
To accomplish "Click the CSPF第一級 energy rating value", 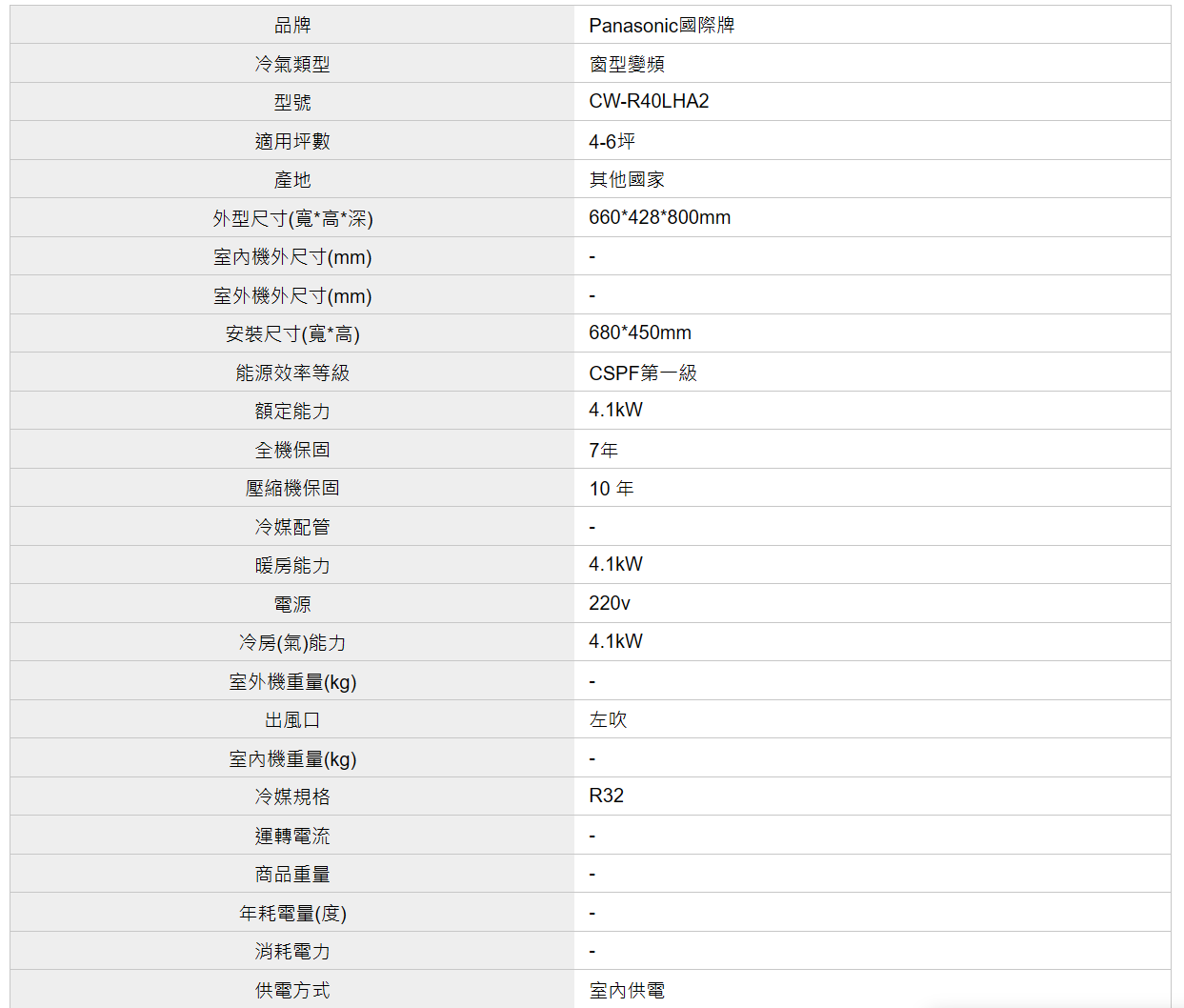I will click(x=643, y=373).
